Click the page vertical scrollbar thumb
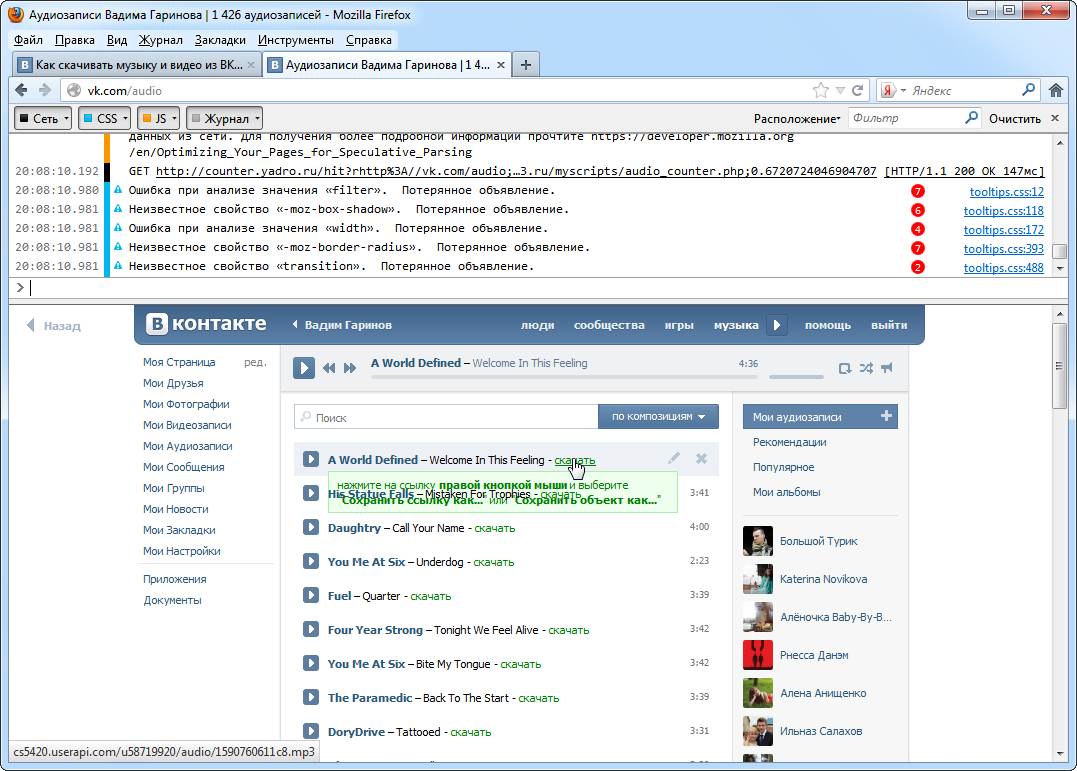The height and width of the screenshot is (771, 1077). (x=1059, y=366)
